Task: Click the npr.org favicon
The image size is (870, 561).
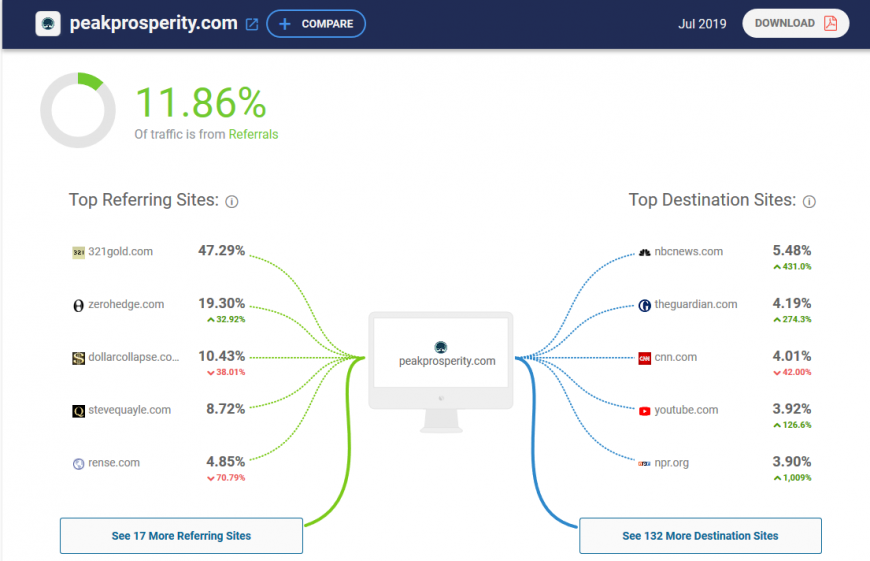Action: coord(644,463)
